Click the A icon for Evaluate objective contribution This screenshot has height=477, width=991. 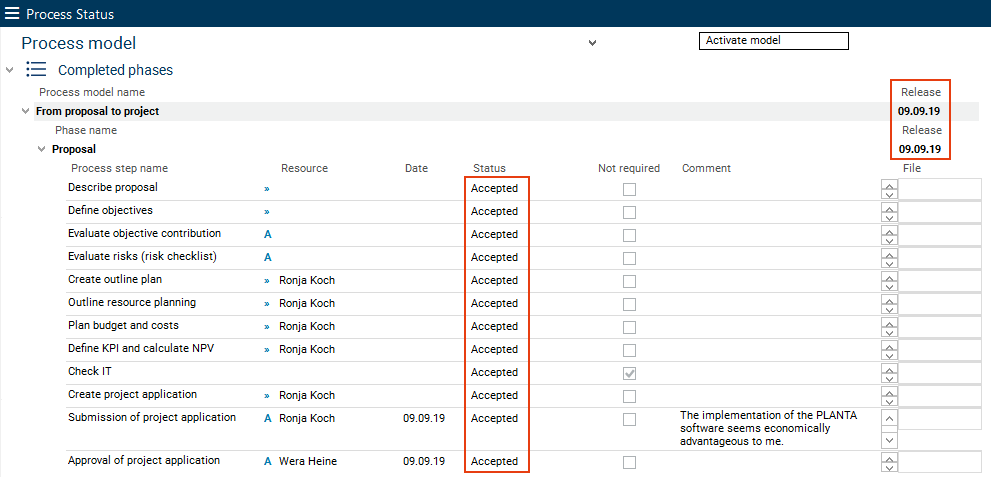click(267, 234)
